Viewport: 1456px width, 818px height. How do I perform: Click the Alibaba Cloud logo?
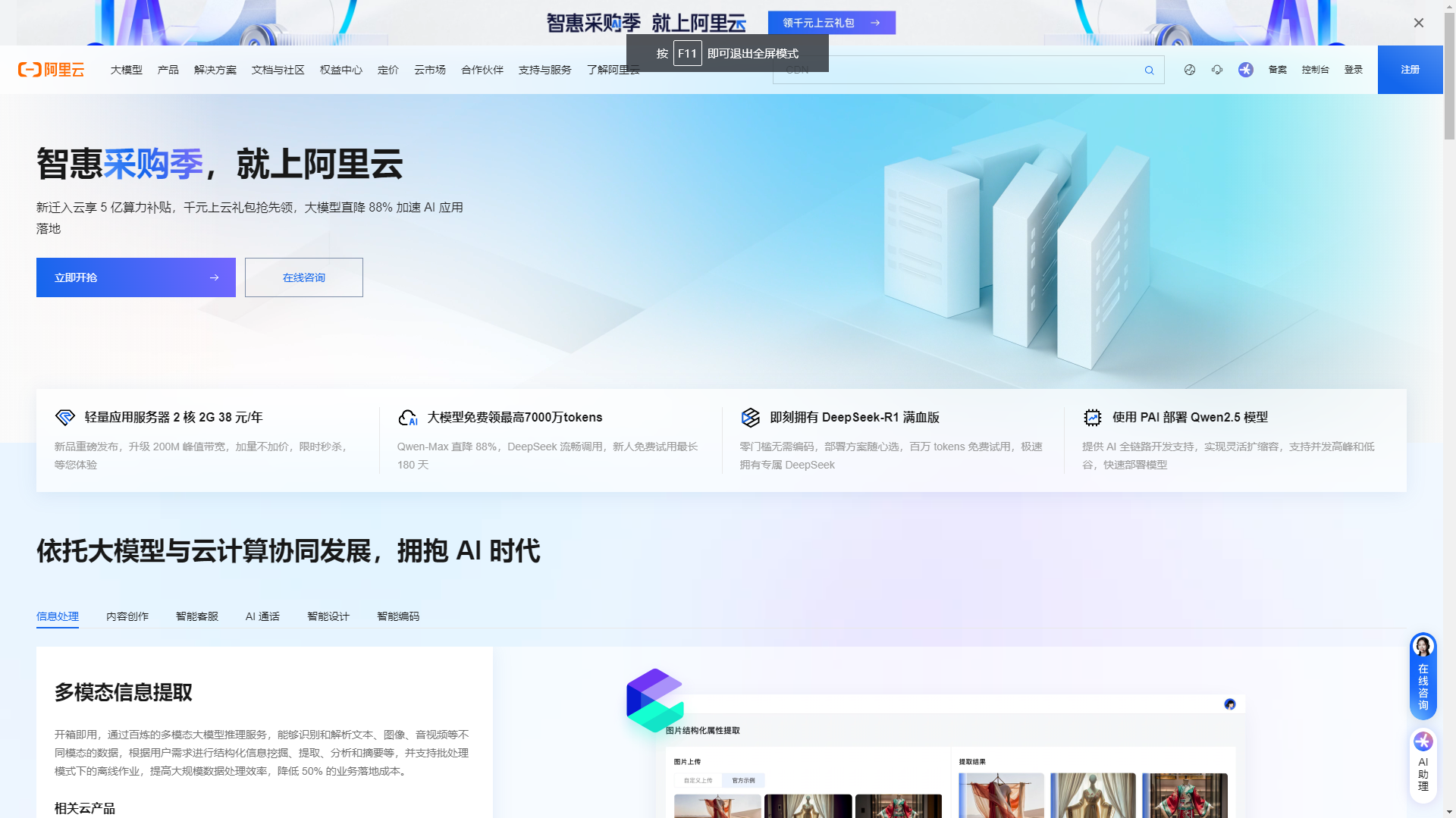click(51, 70)
